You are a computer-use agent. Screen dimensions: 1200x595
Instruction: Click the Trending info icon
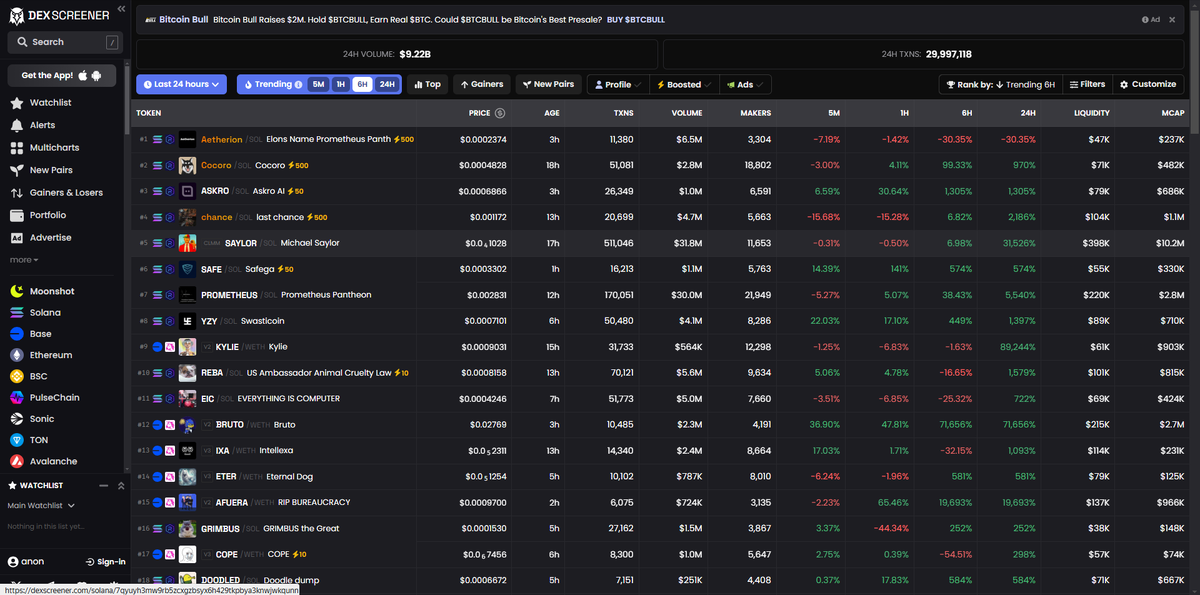point(298,85)
